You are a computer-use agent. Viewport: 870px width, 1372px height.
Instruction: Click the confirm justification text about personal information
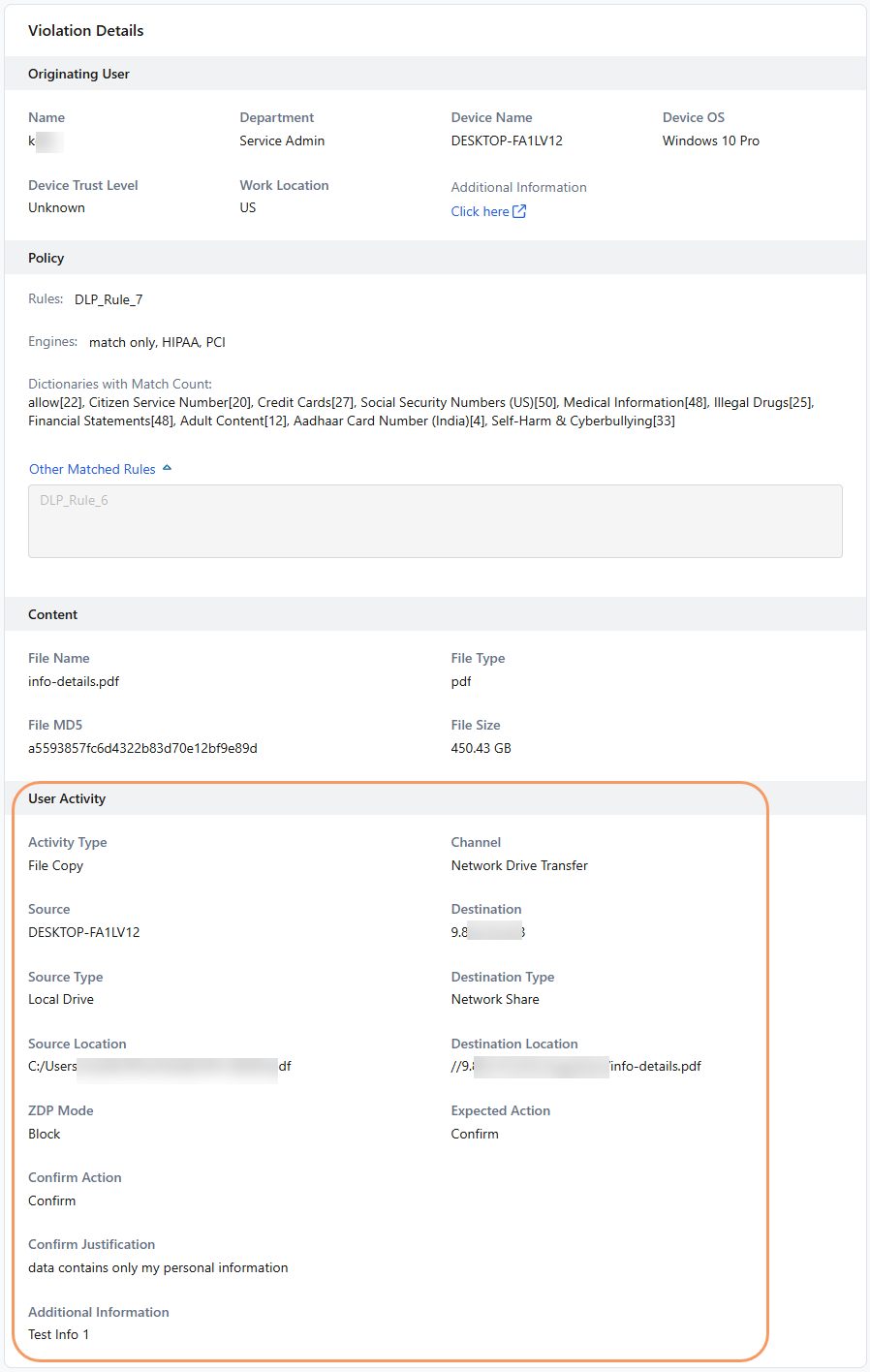(x=158, y=1267)
